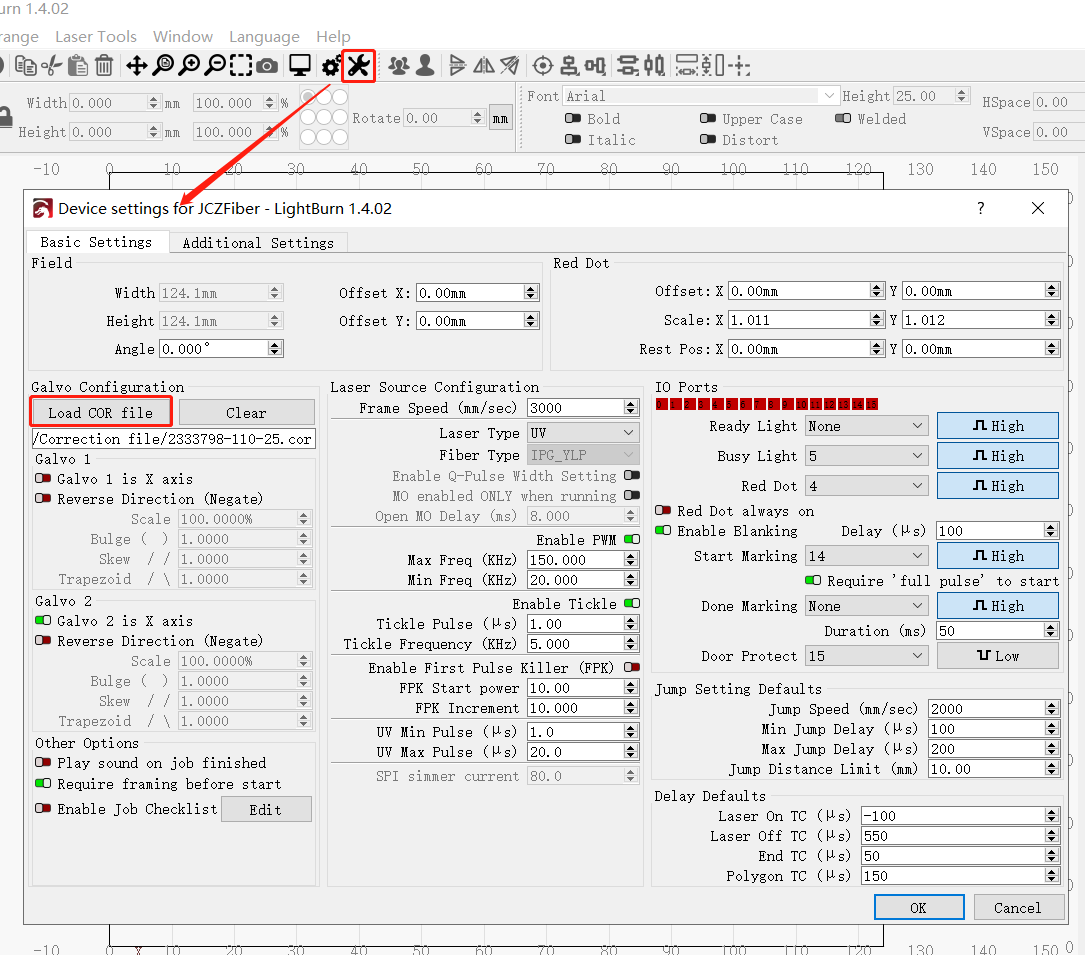This screenshot has height=955, width=1085.
Task: Open the Laser Type dropdown
Action: (583, 433)
